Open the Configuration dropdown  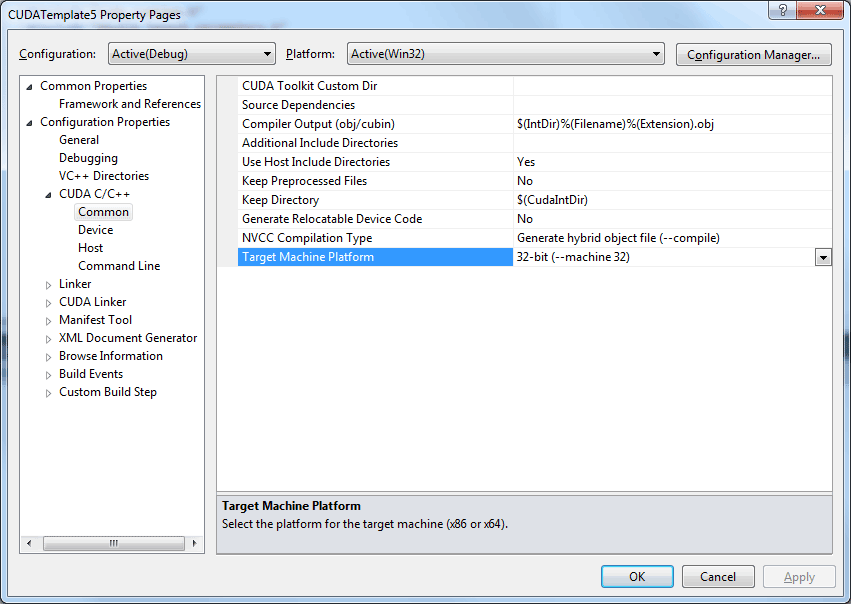point(192,54)
